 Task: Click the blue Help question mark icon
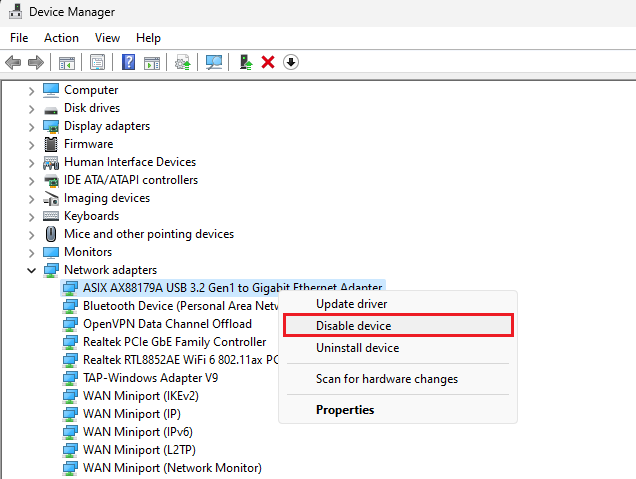pos(128,62)
